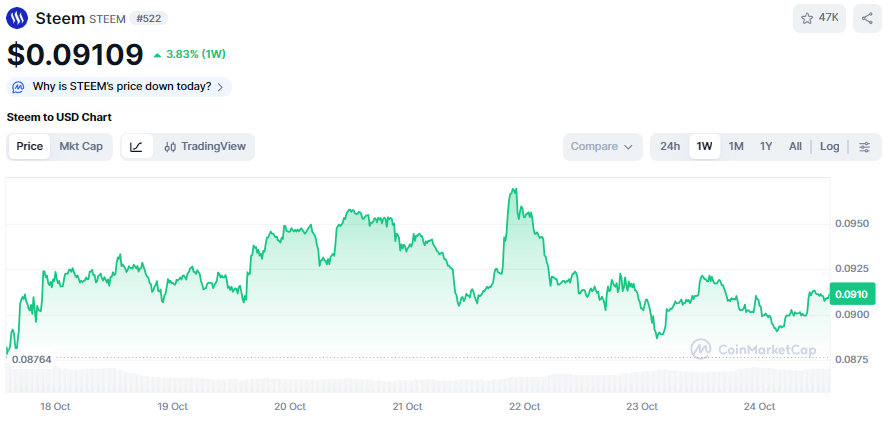Screen dimensions: 884x440
Task: Select the line chart icon
Action: (137, 147)
